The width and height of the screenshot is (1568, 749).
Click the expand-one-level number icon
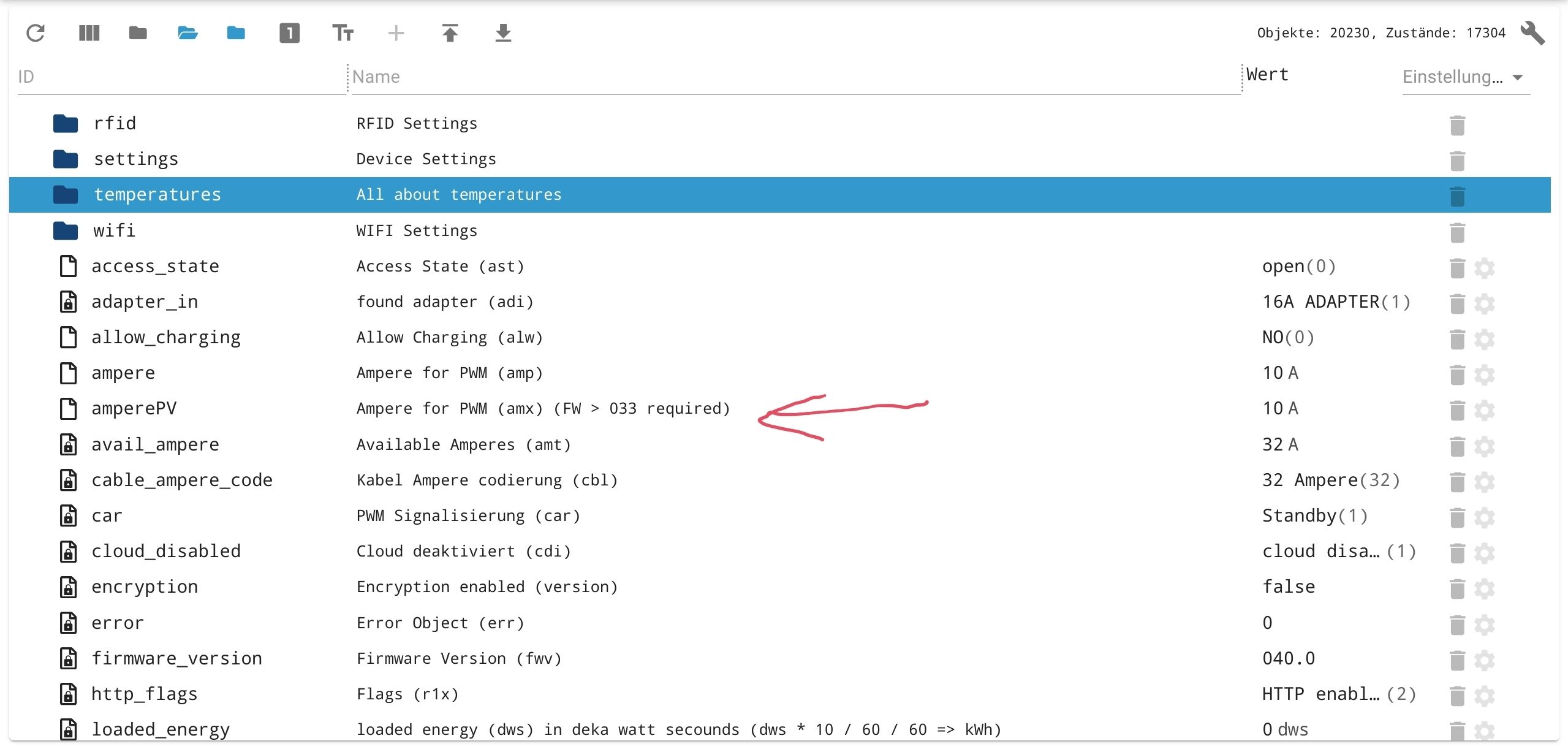point(289,33)
